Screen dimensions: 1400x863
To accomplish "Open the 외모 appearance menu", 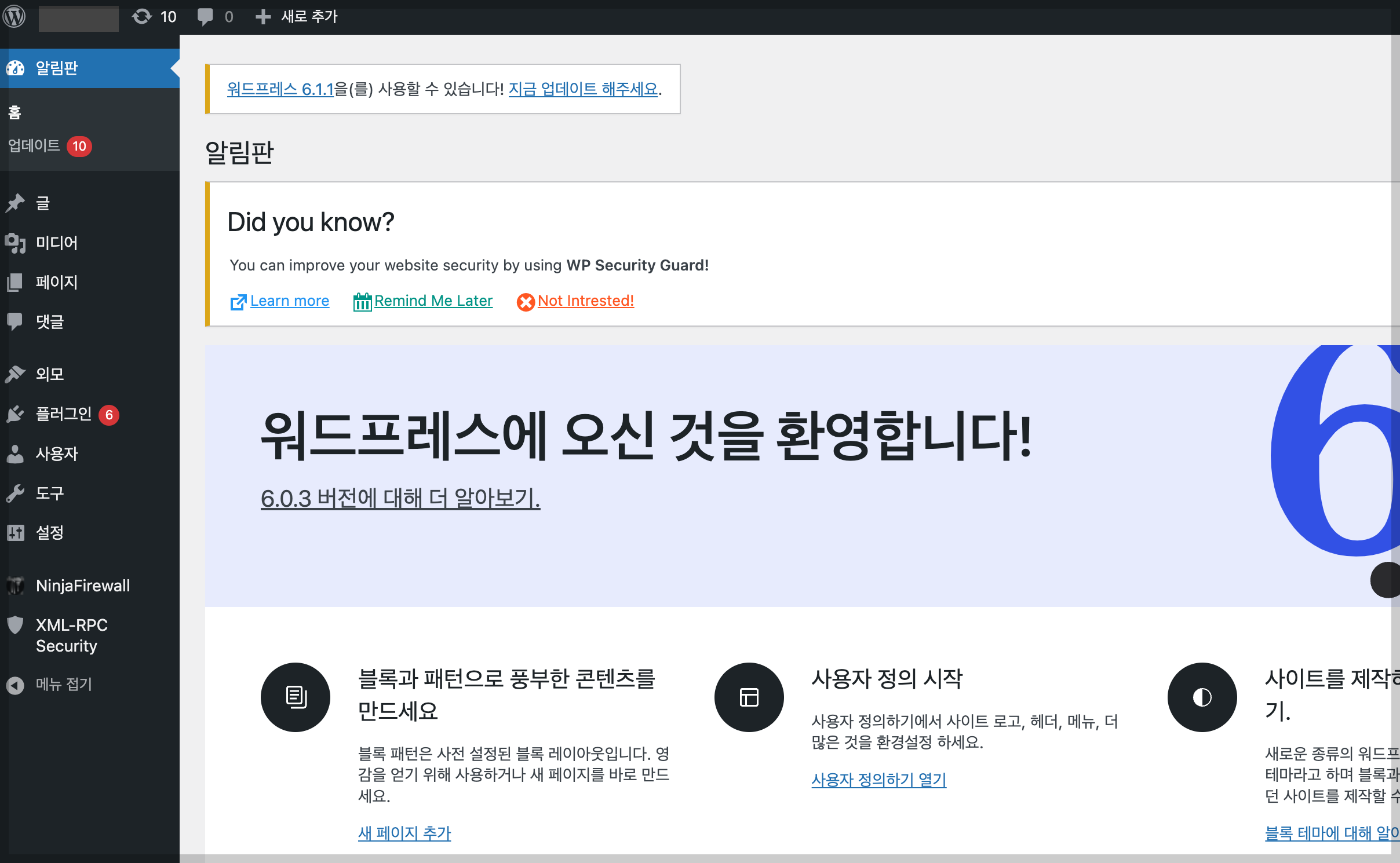I will (x=50, y=374).
